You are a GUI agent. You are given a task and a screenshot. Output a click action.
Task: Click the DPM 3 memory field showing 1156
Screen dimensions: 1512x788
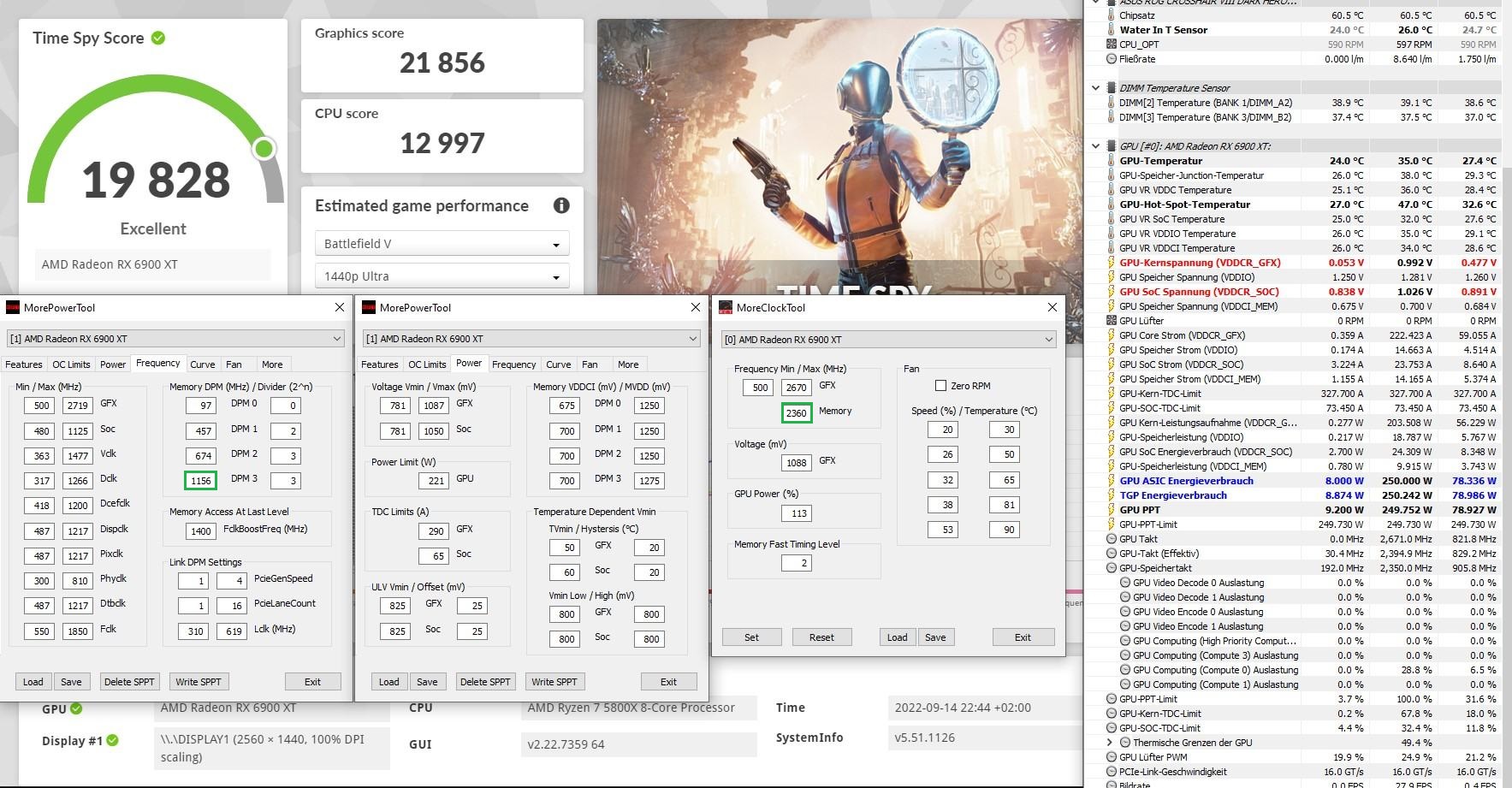[x=200, y=481]
